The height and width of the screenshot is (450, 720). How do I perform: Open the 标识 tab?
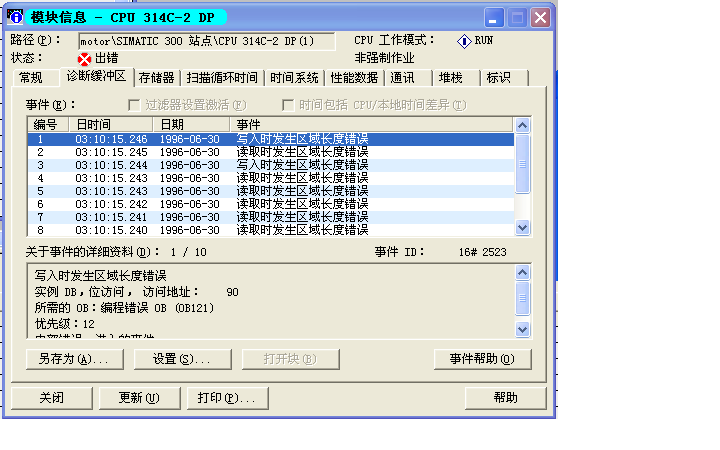[x=504, y=78]
